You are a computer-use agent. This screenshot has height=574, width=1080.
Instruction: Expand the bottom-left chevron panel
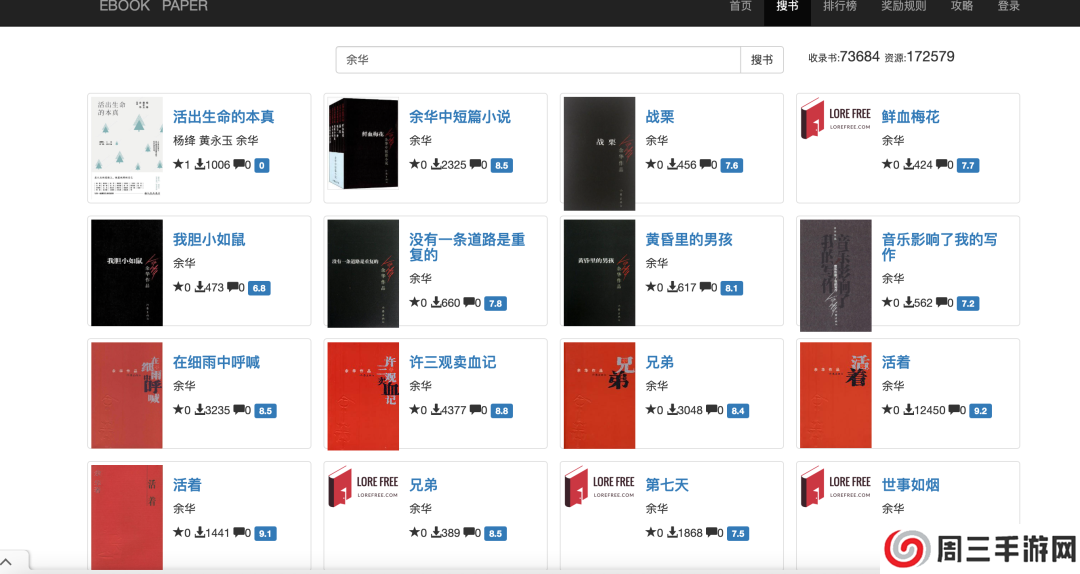point(6,562)
